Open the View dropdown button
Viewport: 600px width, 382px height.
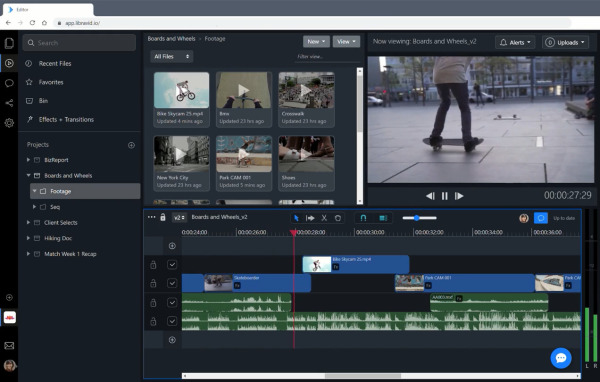(346, 41)
